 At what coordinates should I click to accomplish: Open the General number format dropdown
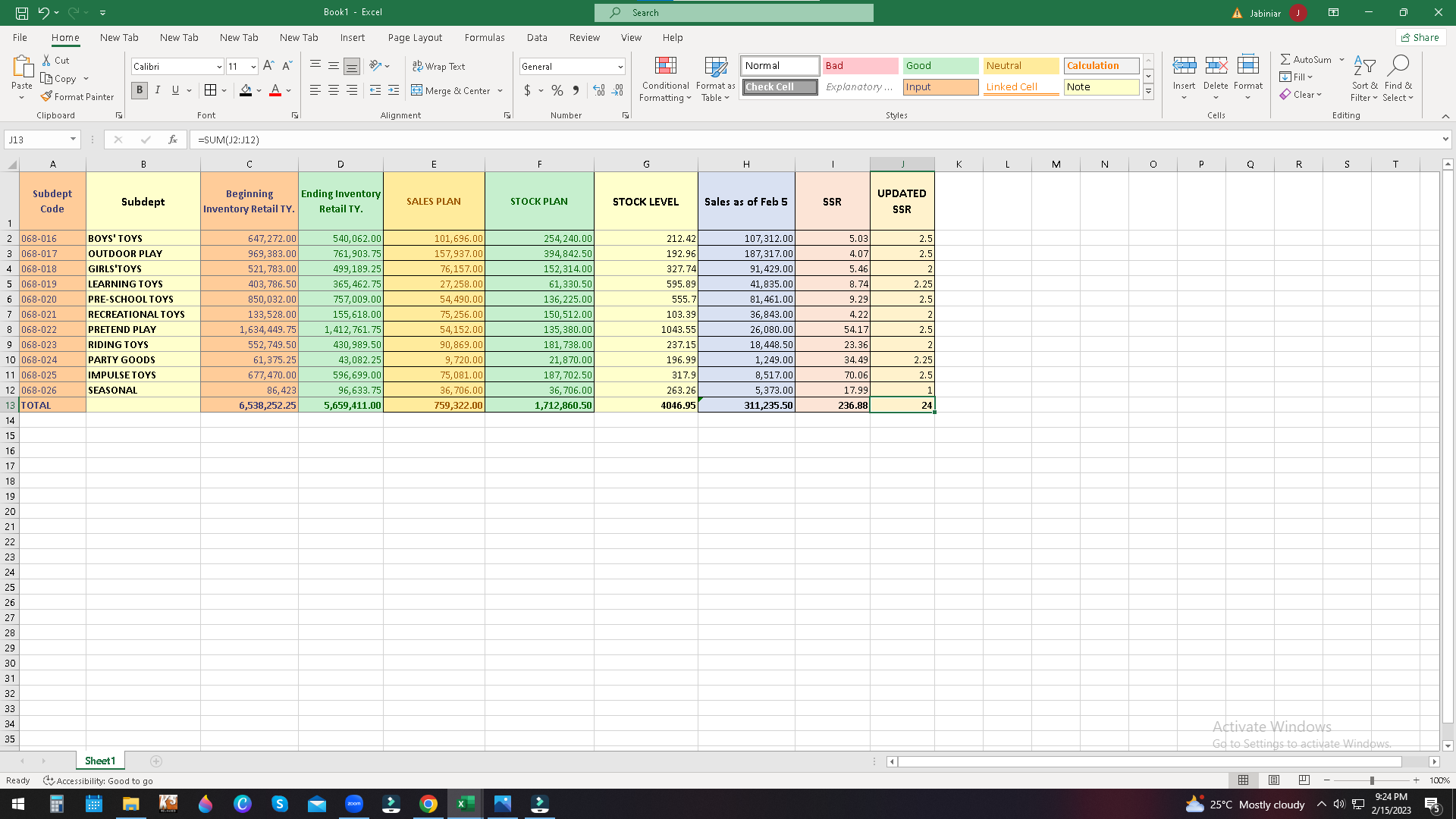point(620,67)
